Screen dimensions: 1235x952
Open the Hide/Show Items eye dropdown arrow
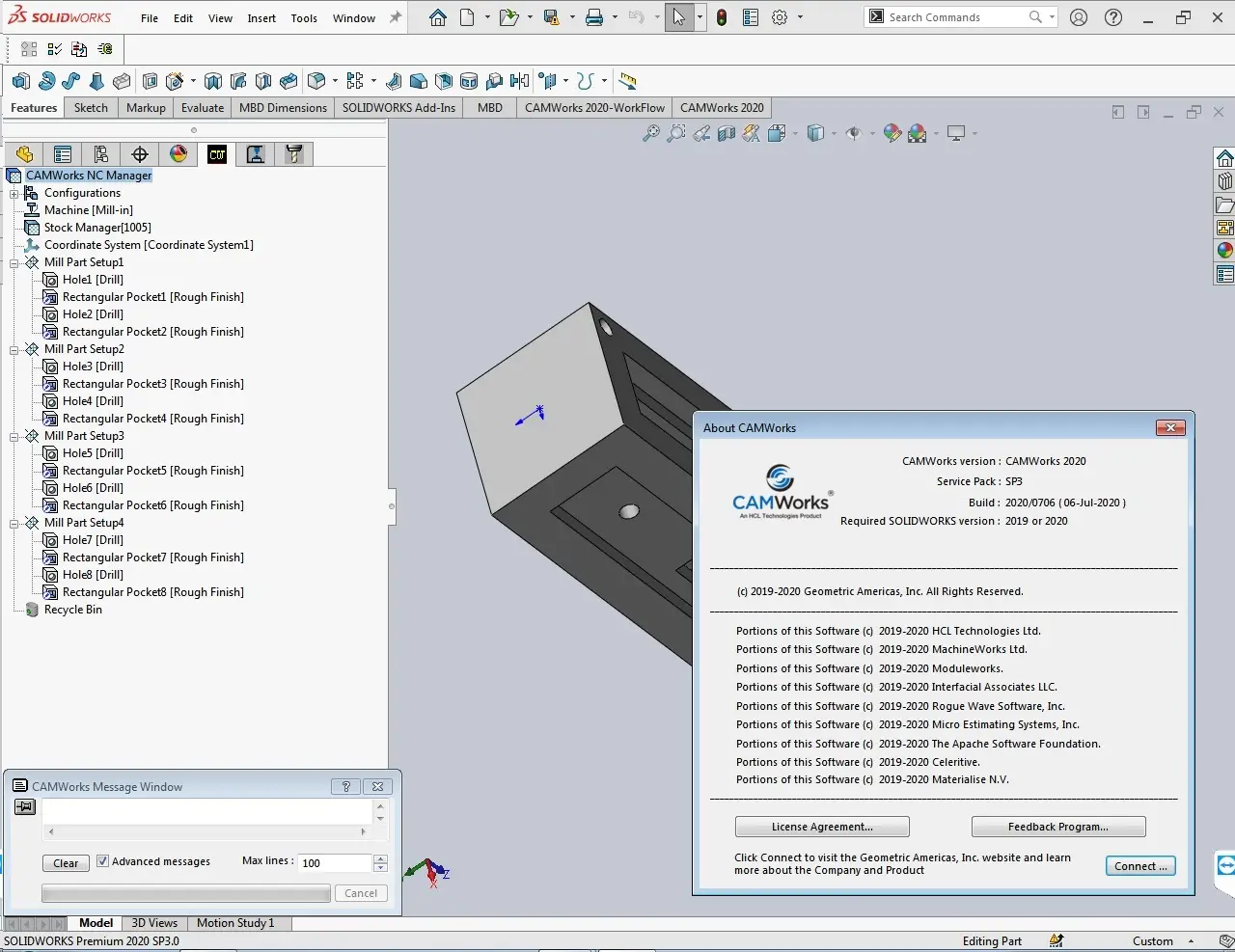point(872,134)
